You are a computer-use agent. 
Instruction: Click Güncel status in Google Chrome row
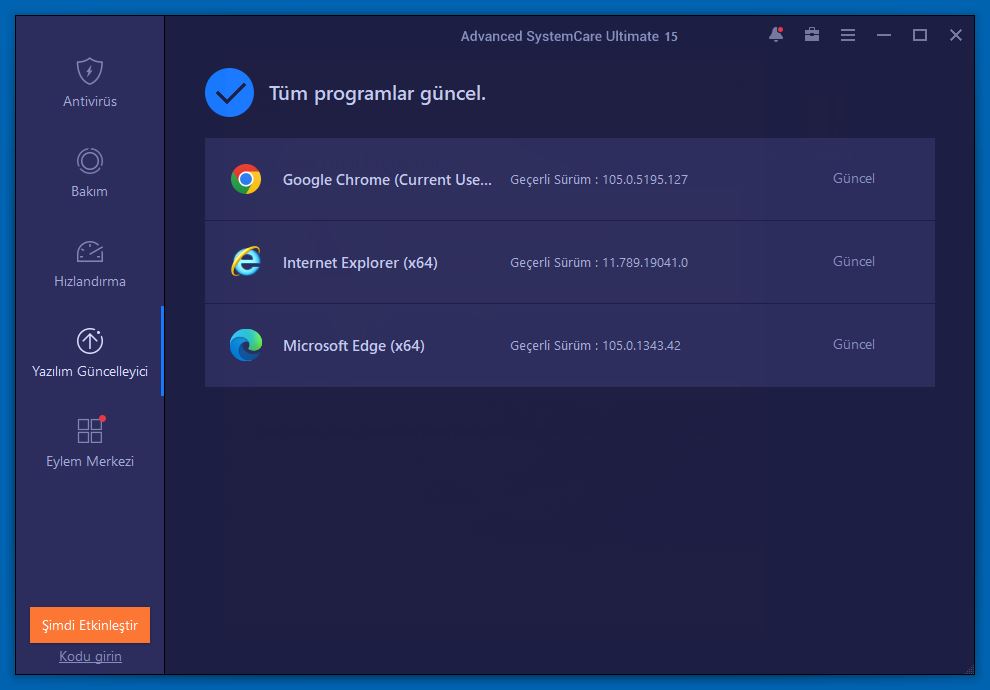[854, 179]
